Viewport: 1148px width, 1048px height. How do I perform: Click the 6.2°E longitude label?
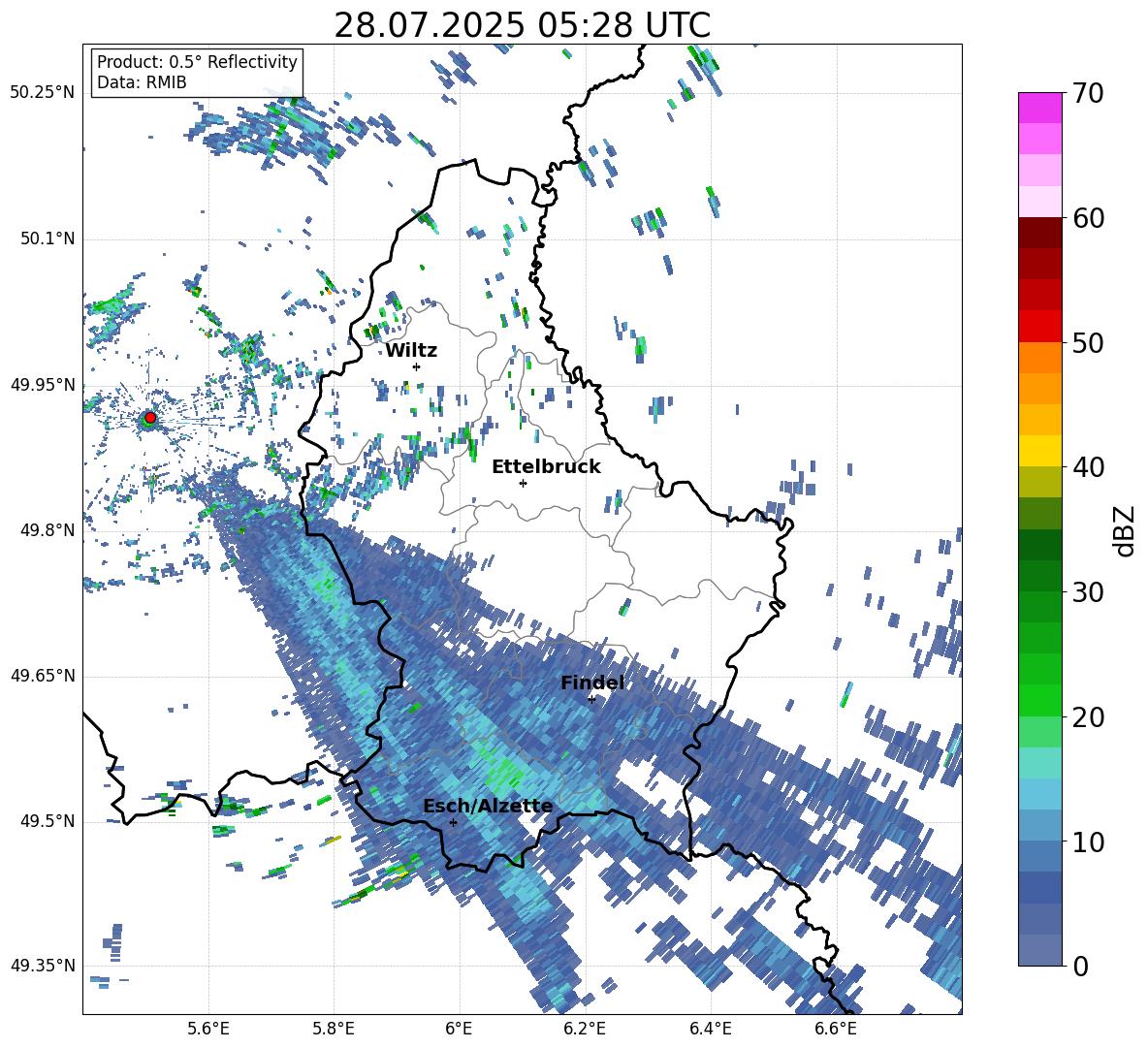click(585, 1030)
